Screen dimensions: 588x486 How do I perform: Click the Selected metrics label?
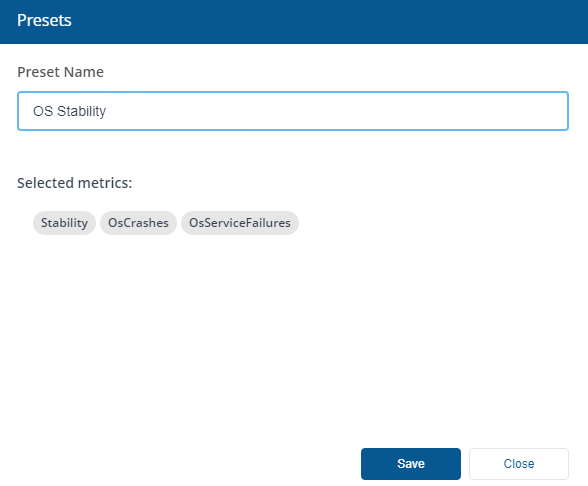click(75, 183)
